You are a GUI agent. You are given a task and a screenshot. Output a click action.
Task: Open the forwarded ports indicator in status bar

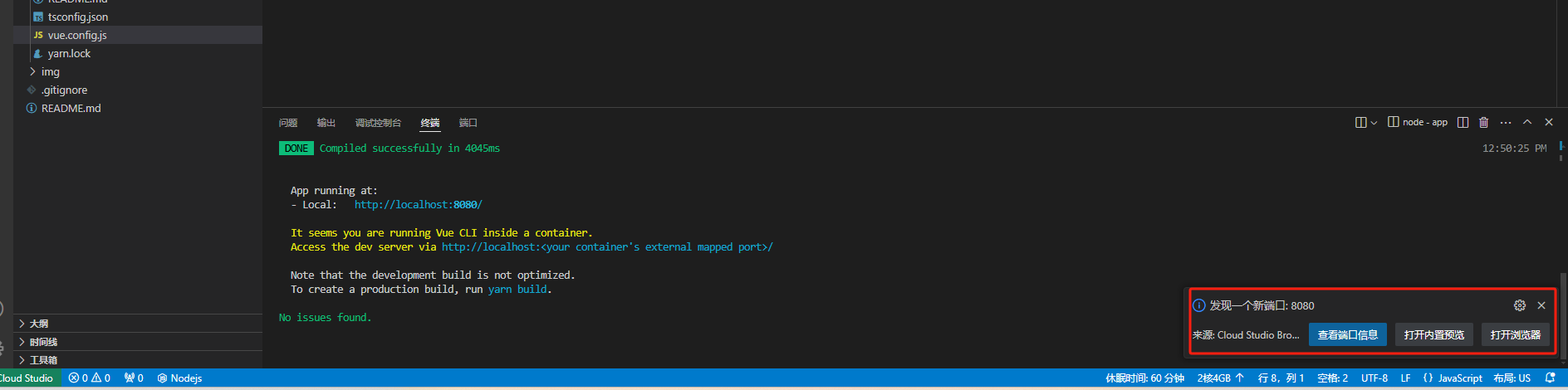click(134, 378)
